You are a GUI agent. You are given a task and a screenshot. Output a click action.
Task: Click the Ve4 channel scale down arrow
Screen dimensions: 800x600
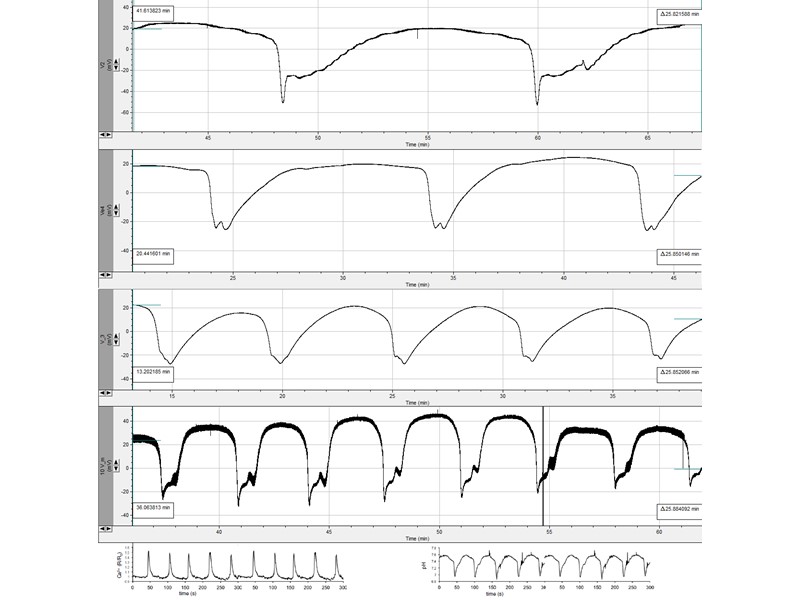[x=116, y=213]
